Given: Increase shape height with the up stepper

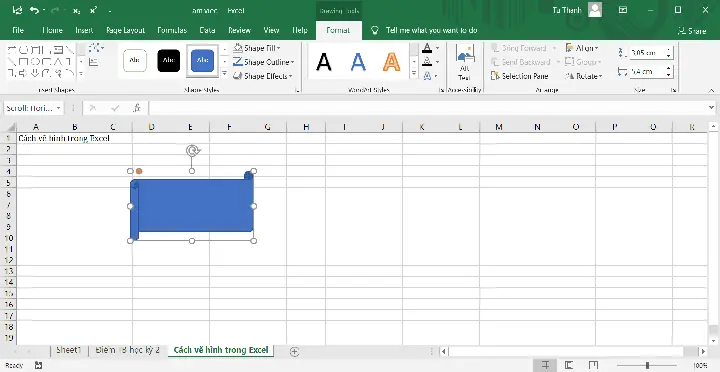Looking at the screenshot, I should point(669,50).
